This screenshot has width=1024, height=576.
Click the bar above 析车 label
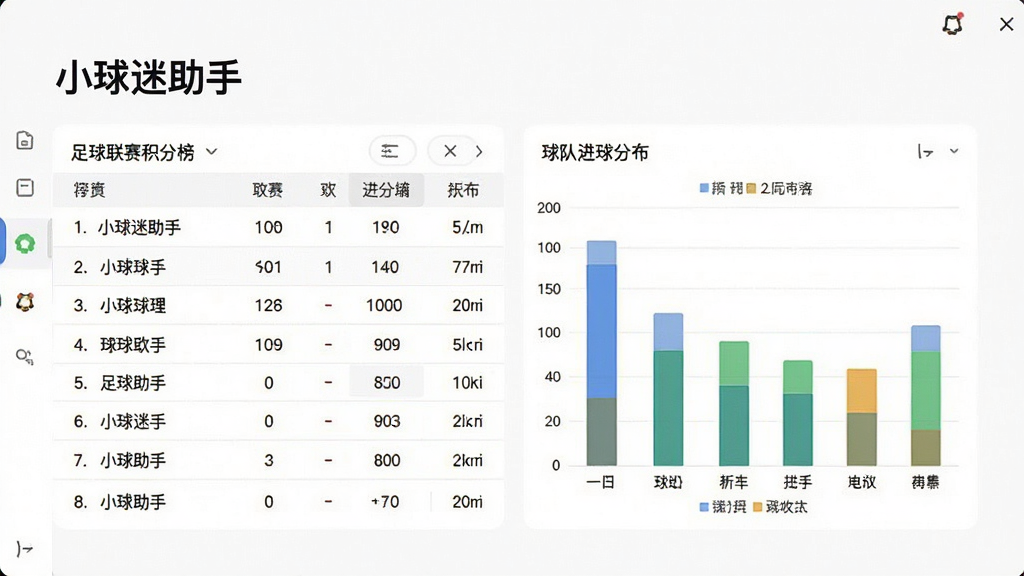point(733,403)
